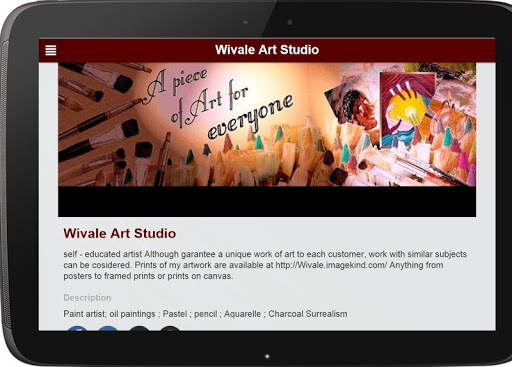Click the red 'Wivale Art Studio' heading
The width and height of the screenshot is (512, 367).
120,233
